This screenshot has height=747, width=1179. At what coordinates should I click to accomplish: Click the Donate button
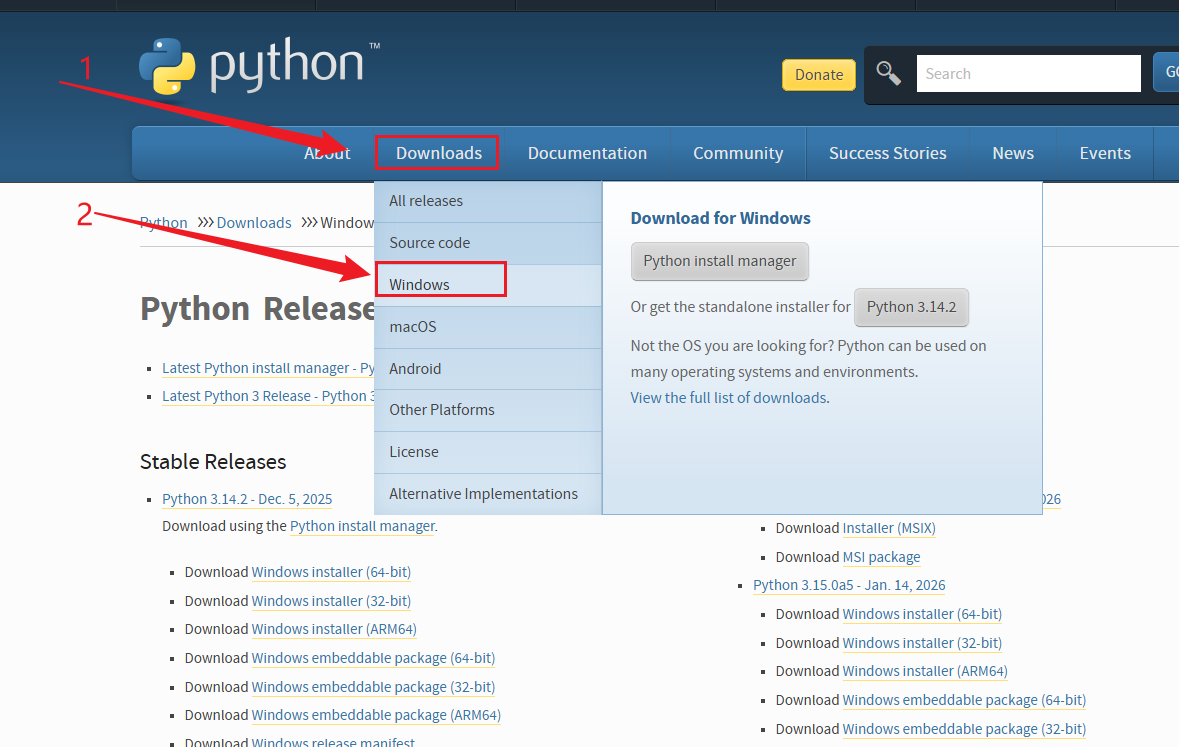pos(819,74)
